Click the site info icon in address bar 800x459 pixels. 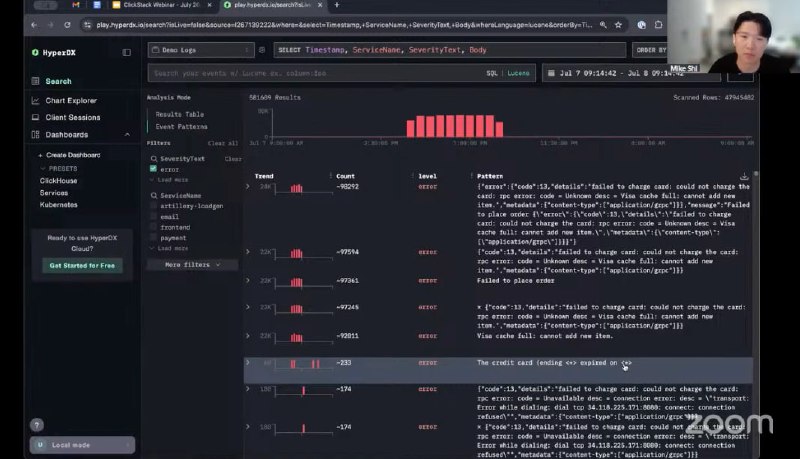pyautogui.click(x=87, y=24)
